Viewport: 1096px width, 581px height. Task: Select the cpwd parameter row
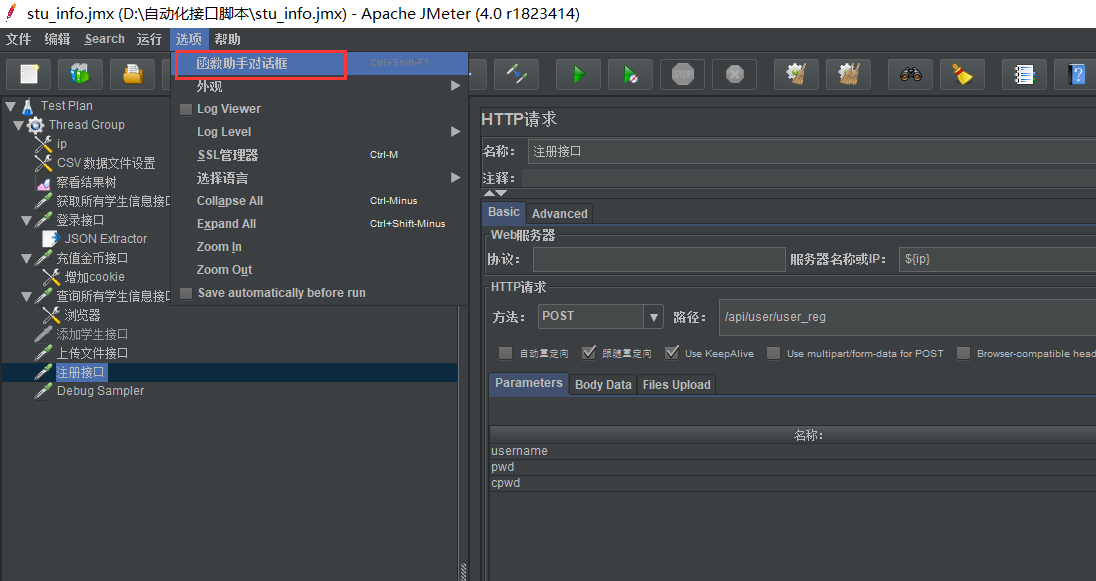(x=793, y=483)
